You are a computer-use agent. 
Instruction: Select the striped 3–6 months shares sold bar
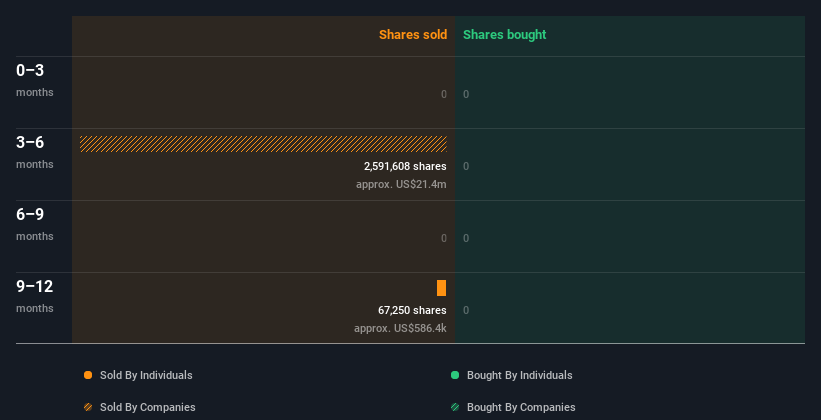[x=263, y=144]
